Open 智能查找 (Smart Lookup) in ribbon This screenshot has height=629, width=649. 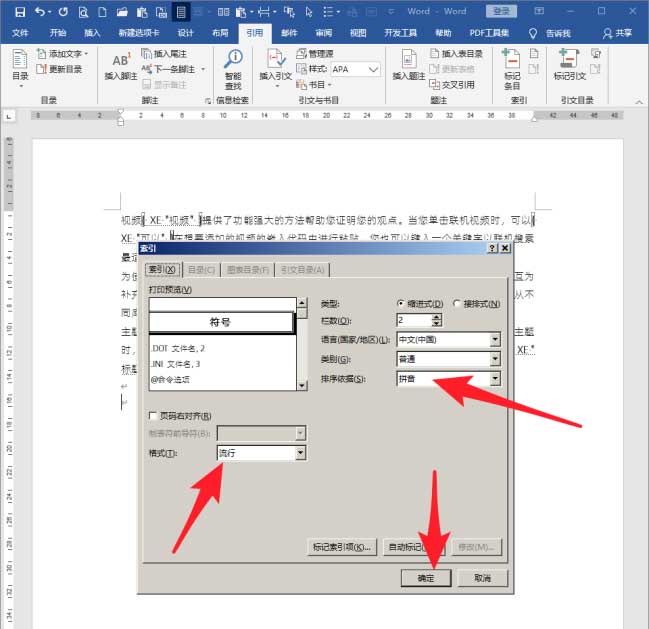233,64
